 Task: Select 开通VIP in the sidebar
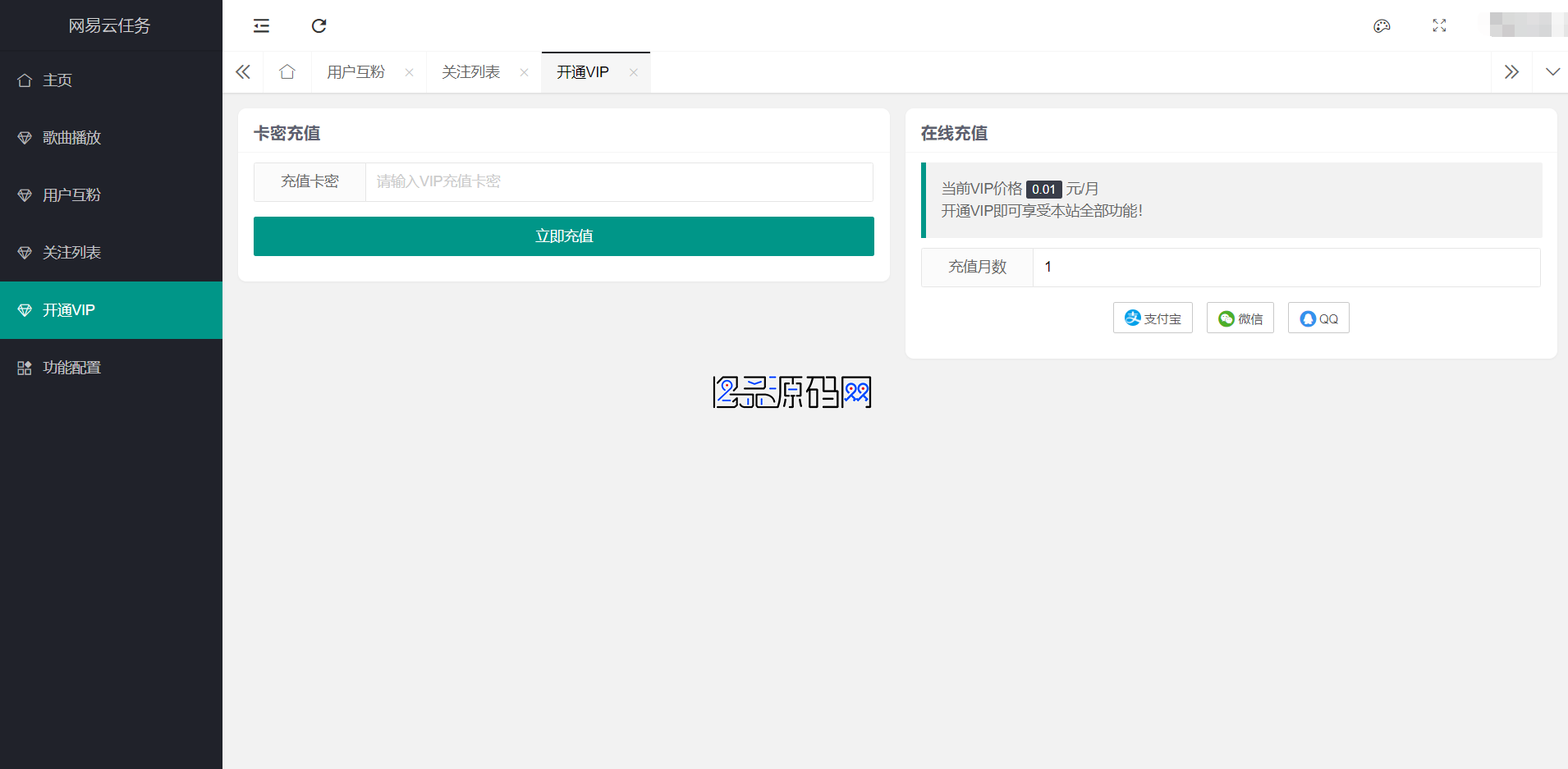tap(111, 310)
